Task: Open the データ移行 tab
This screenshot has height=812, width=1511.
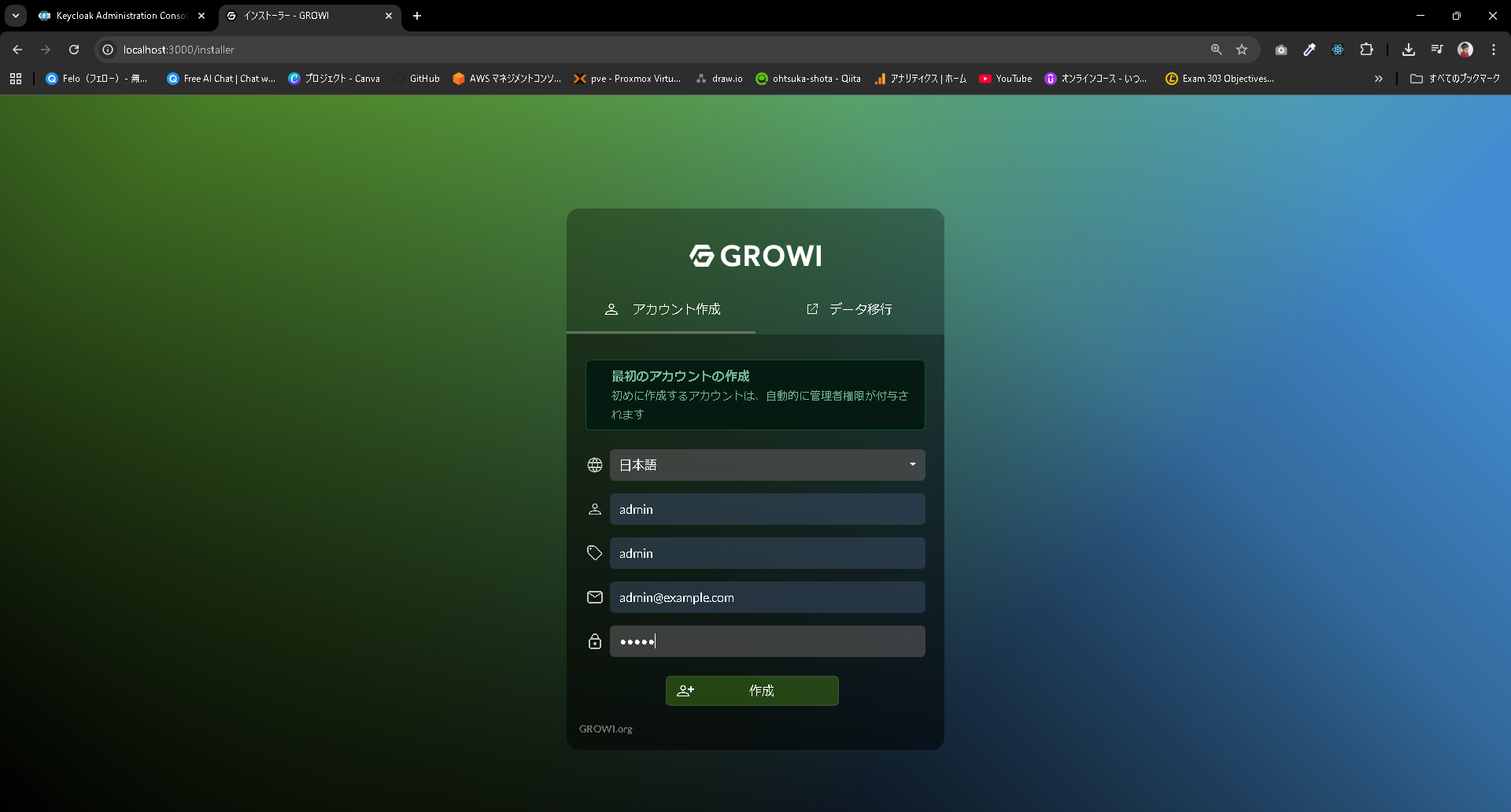Action: coord(850,309)
